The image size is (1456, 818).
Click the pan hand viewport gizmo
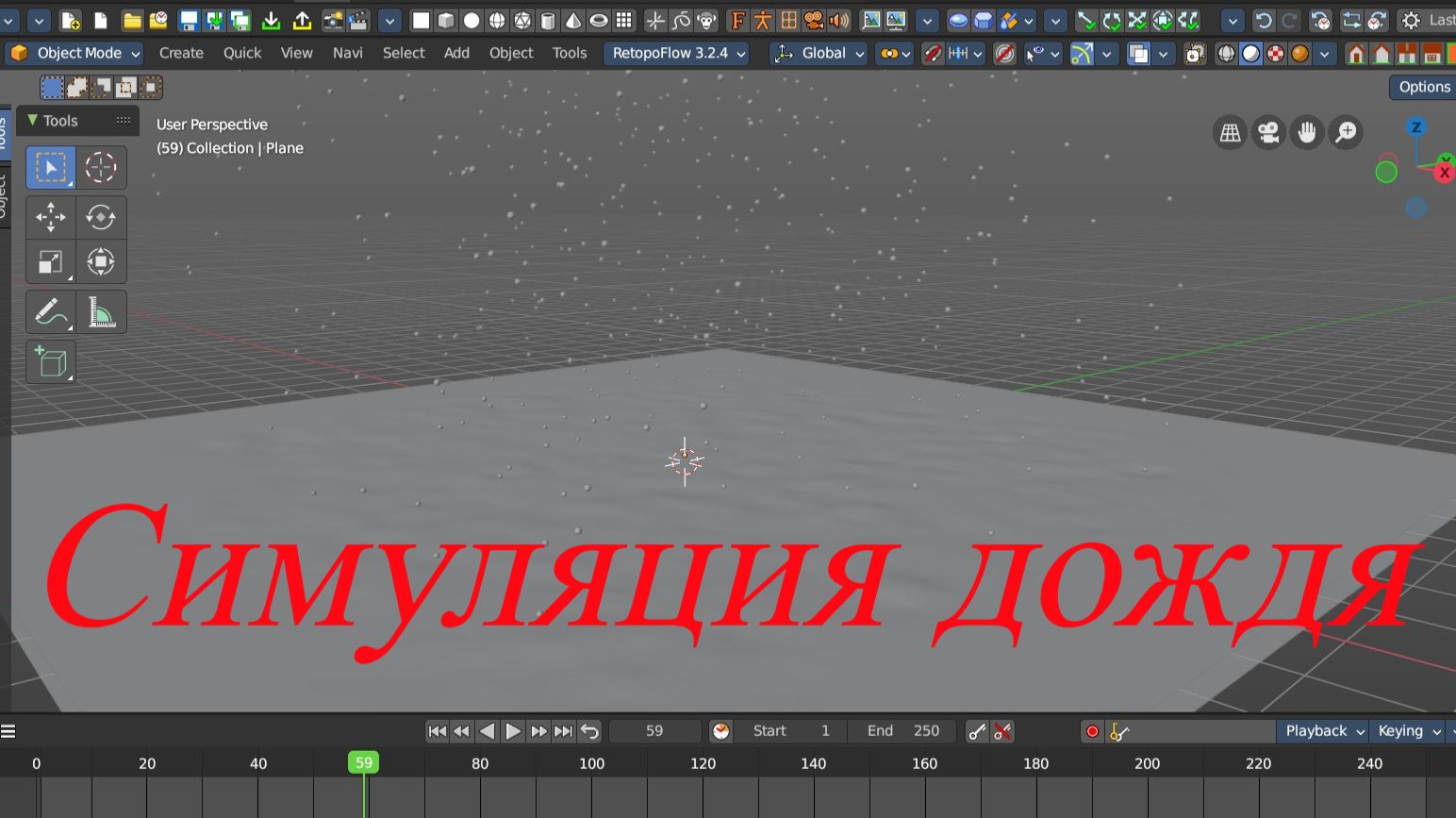[1307, 133]
